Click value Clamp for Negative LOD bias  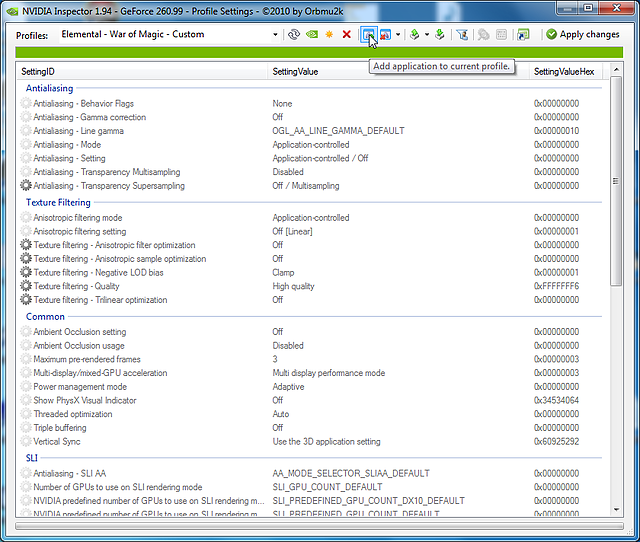[x=283, y=272]
